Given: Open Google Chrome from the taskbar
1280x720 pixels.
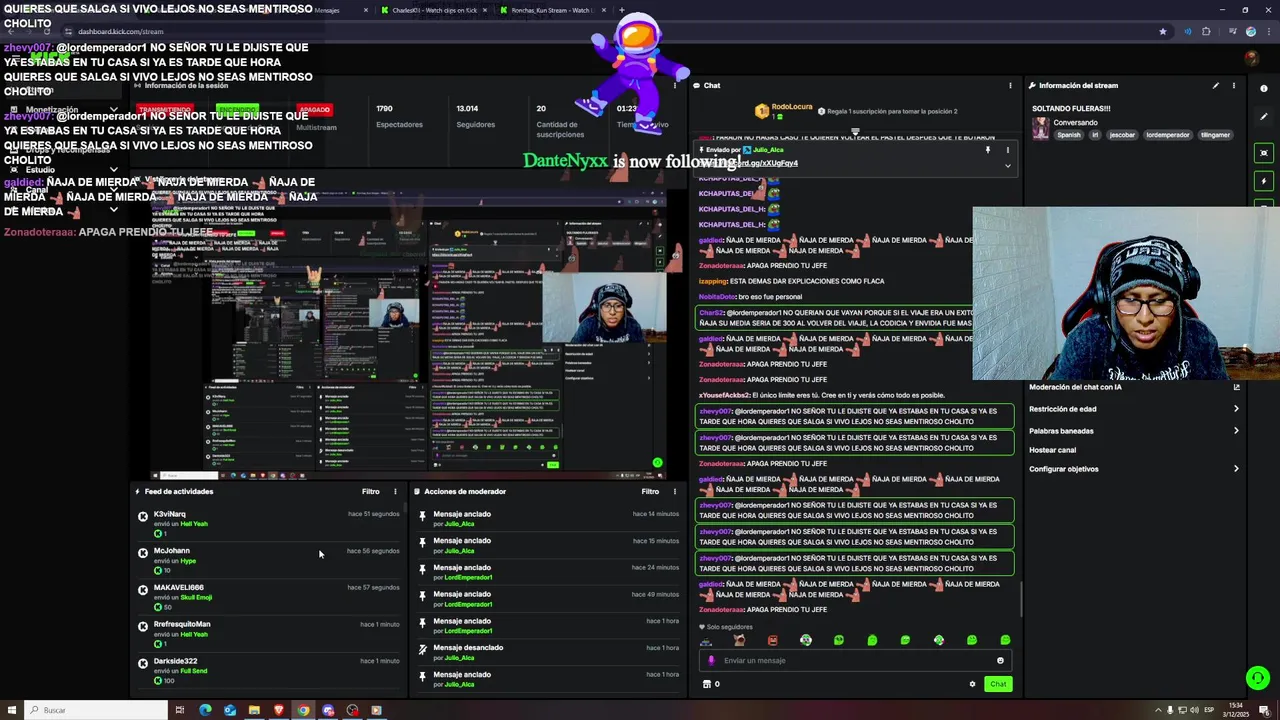Looking at the screenshot, I should point(303,710).
